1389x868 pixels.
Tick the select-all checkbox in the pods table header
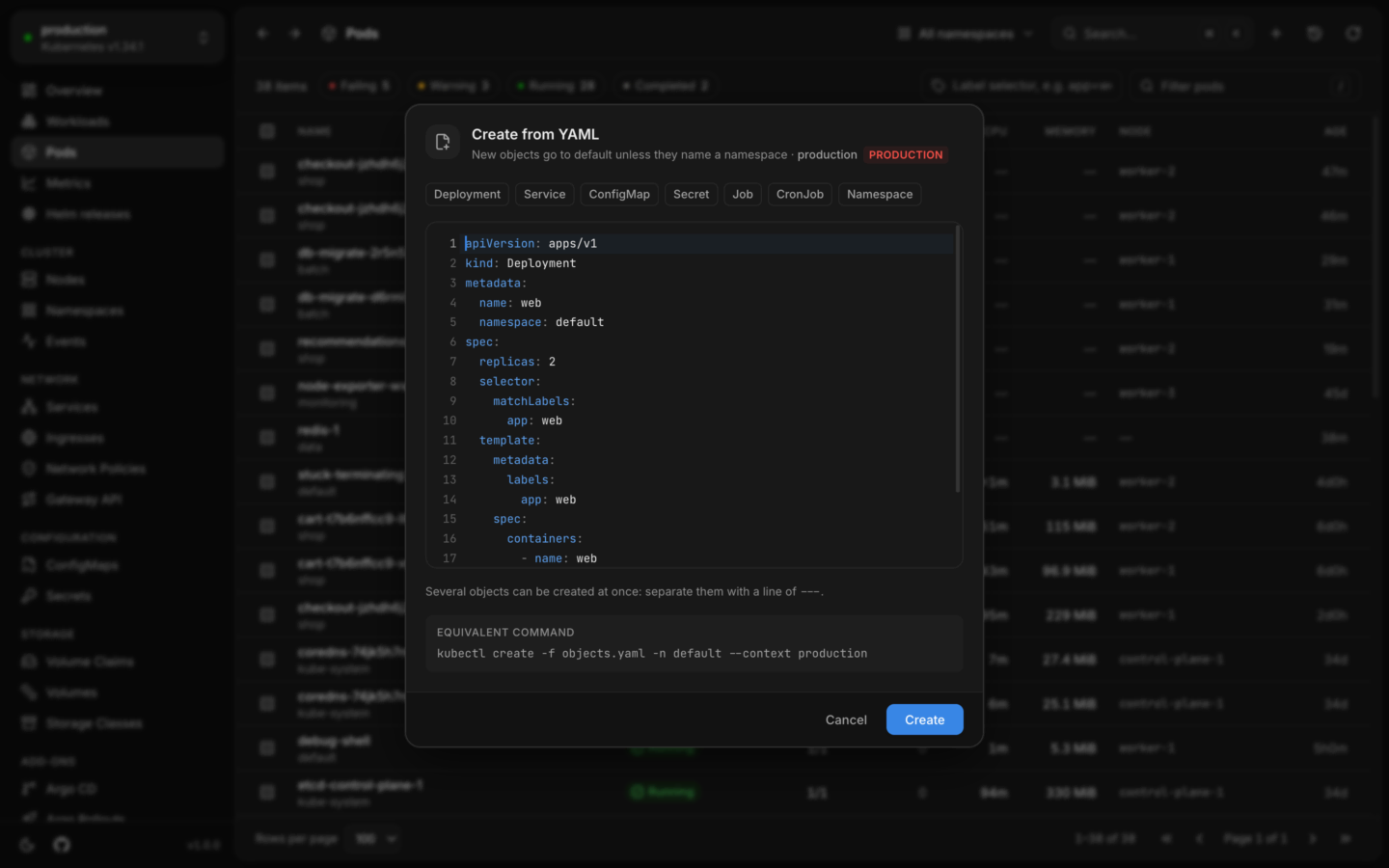(x=267, y=130)
